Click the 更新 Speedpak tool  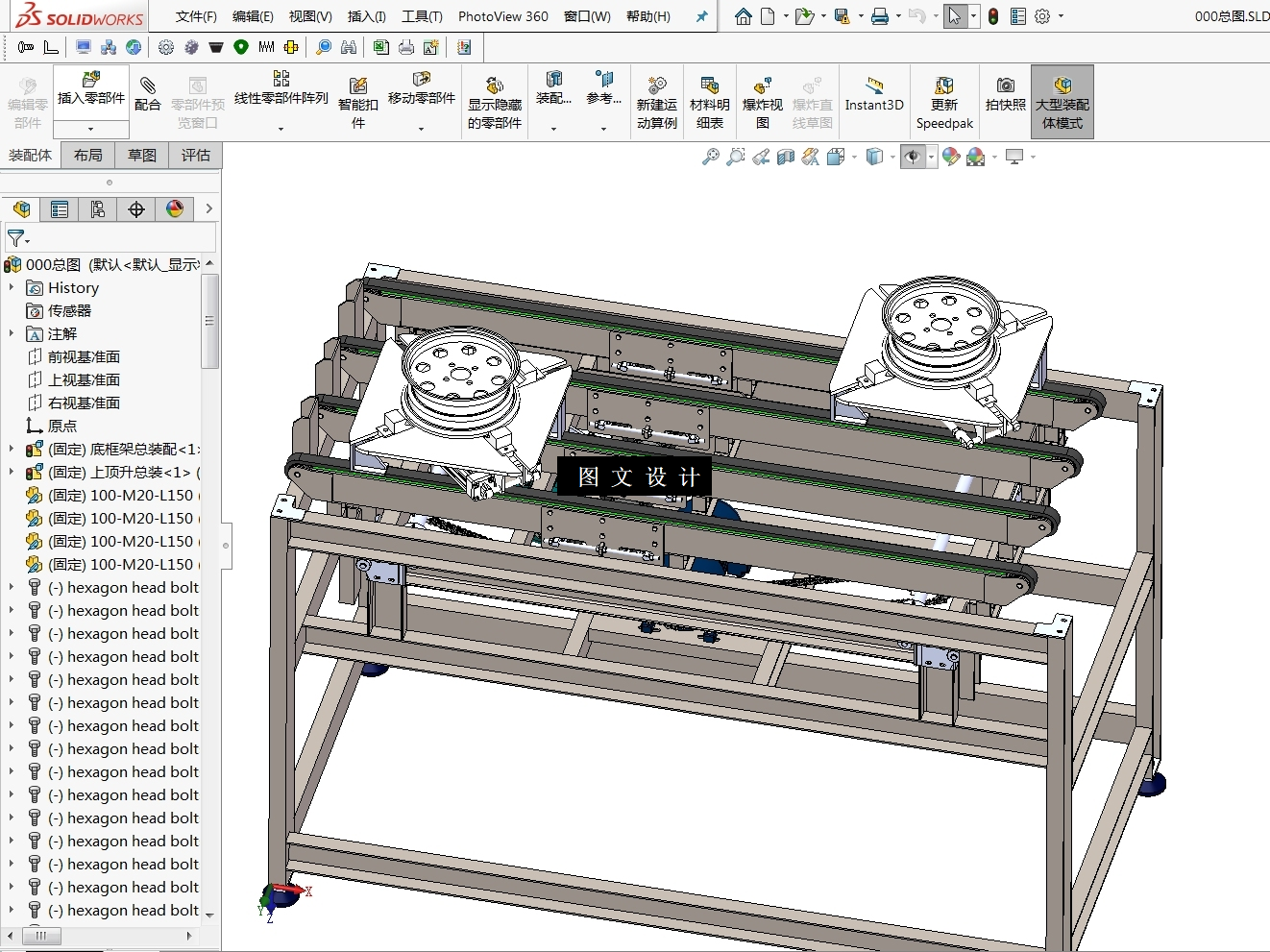[x=944, y=103]
